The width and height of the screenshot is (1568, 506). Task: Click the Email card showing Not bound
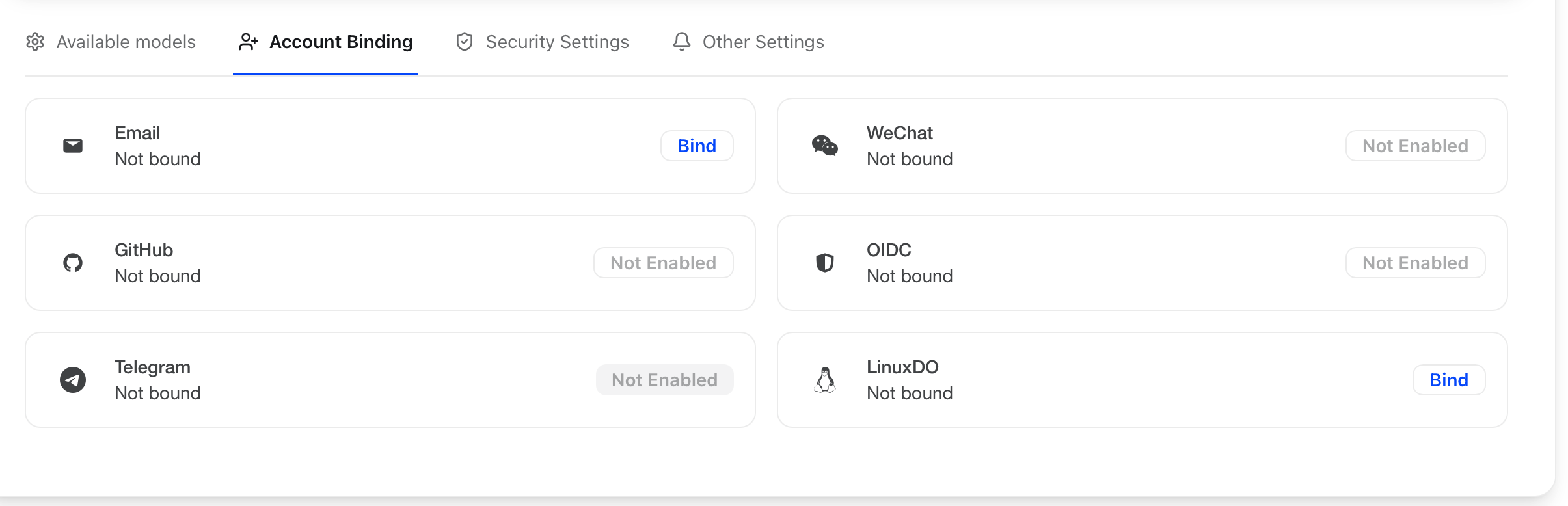pyautogui.click(x=390, y=145)
